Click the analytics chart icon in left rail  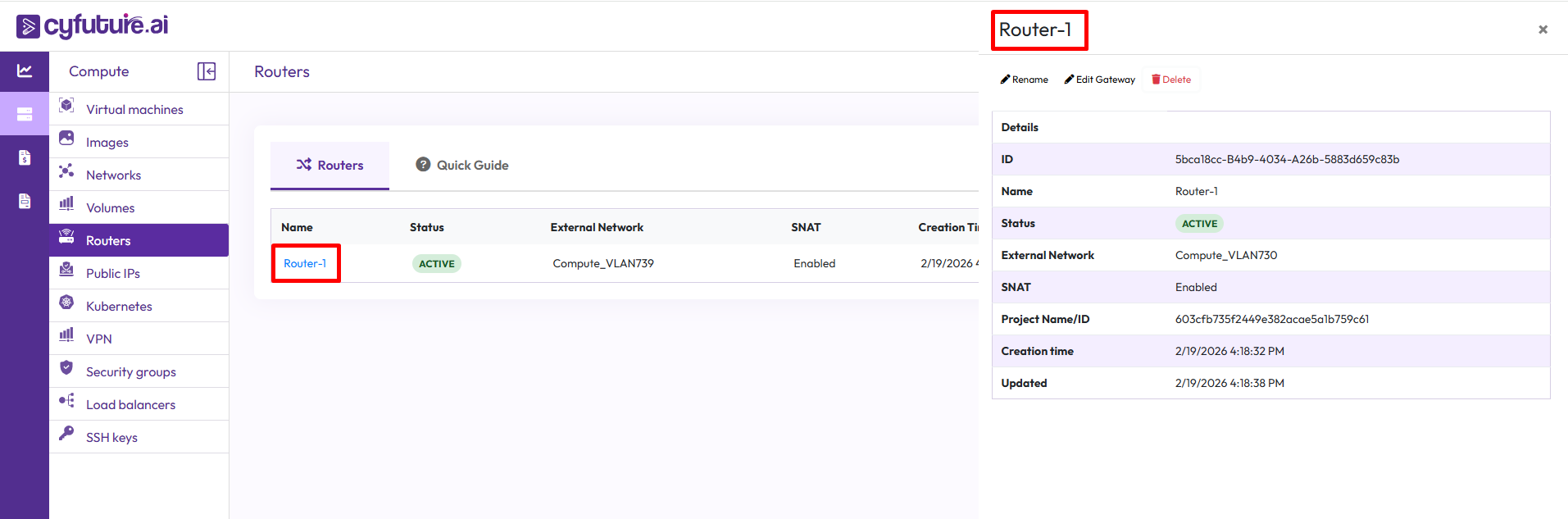[25, 71]
